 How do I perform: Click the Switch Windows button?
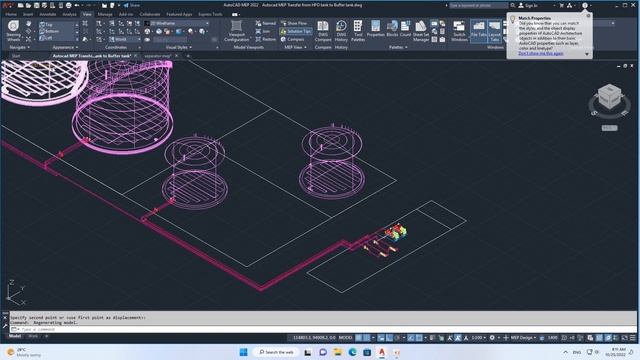click(x=459, y=31)
